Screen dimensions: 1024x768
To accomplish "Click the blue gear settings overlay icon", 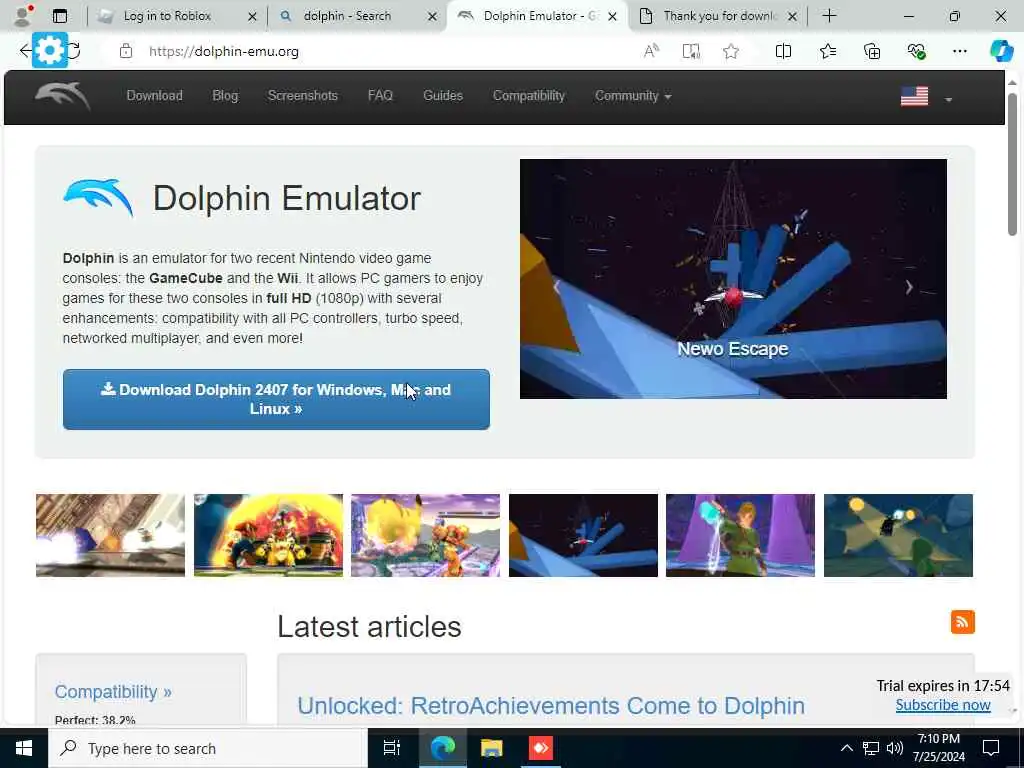I will click(50, 50).
